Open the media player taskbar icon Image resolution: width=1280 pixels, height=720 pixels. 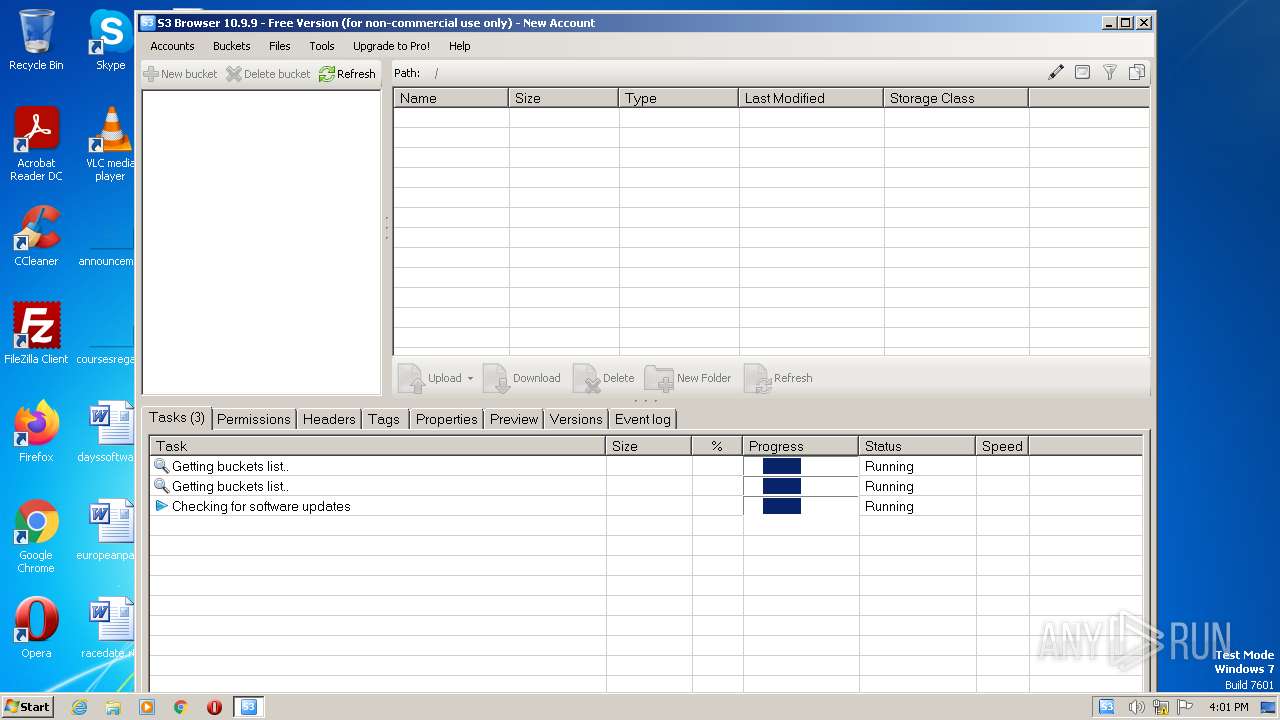[147, 707]
